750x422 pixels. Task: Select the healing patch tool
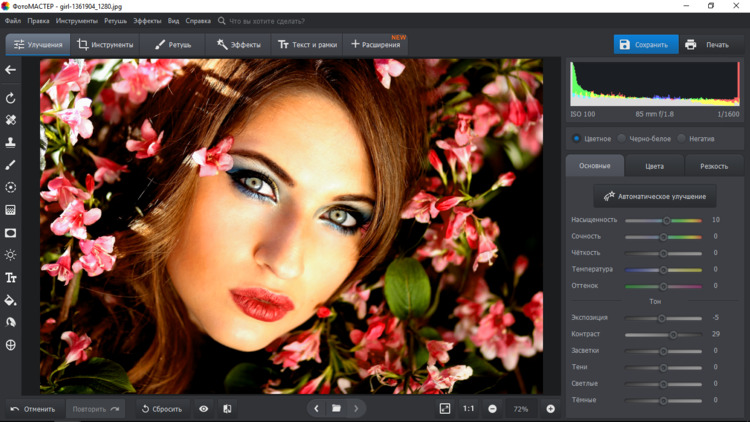(x=11, y=120)
